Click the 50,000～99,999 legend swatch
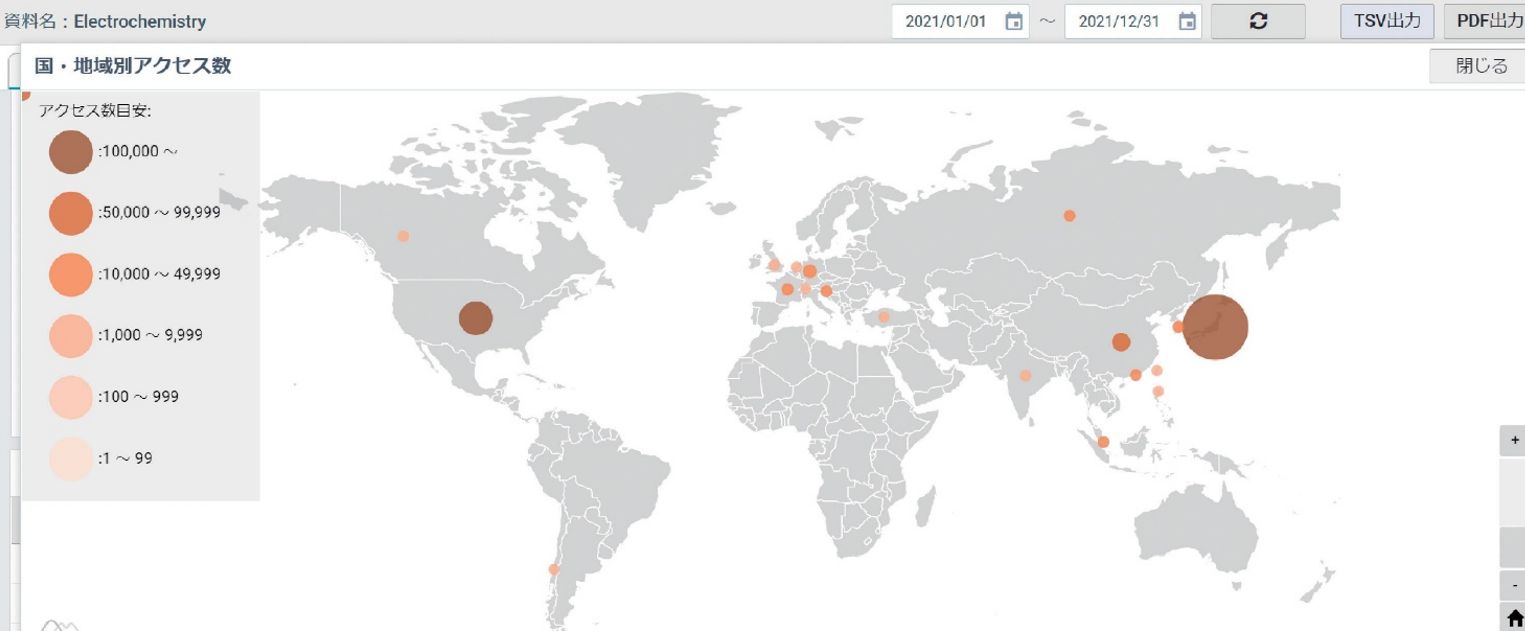This screenshot has height=632, width=1525. [71, 213]
